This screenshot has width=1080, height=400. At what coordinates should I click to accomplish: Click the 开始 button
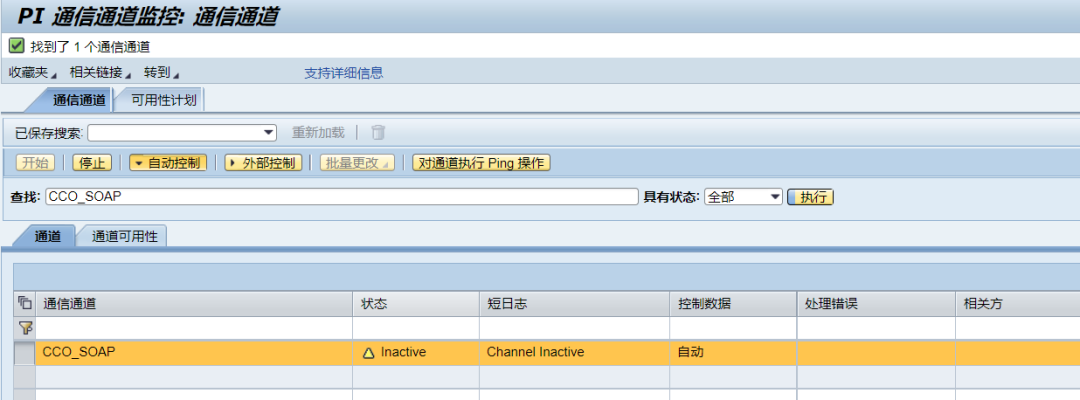click(x=35, y=163)
